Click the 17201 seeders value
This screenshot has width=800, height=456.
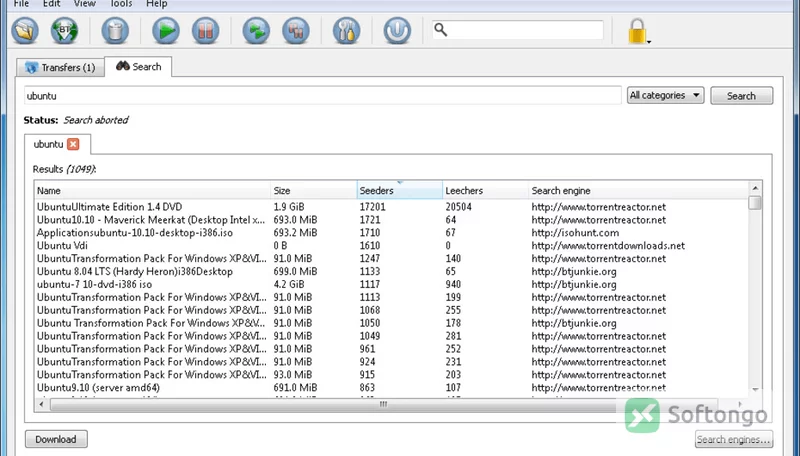pyautogui.click(x=372, y=207)
